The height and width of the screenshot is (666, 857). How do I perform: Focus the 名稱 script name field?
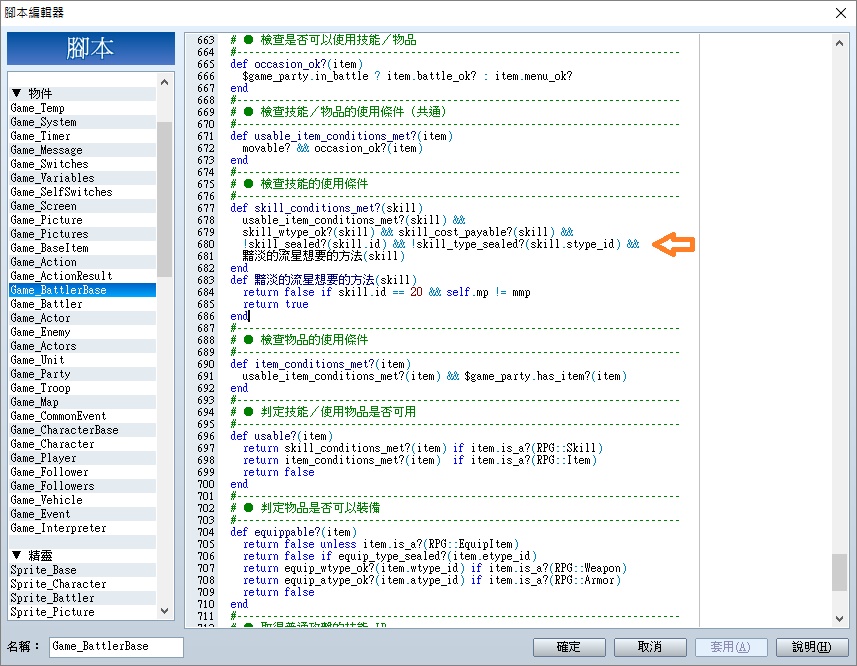click(116, 646)
